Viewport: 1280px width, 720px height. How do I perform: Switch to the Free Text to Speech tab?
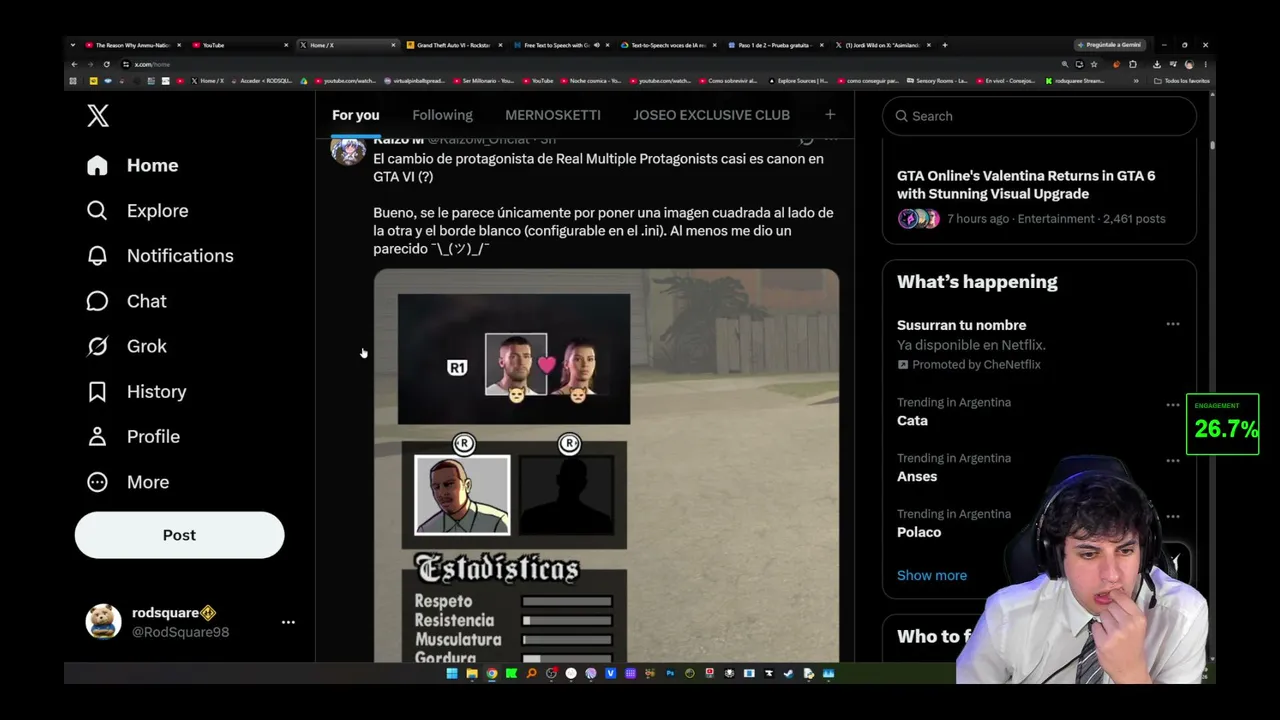pos(560,45)
